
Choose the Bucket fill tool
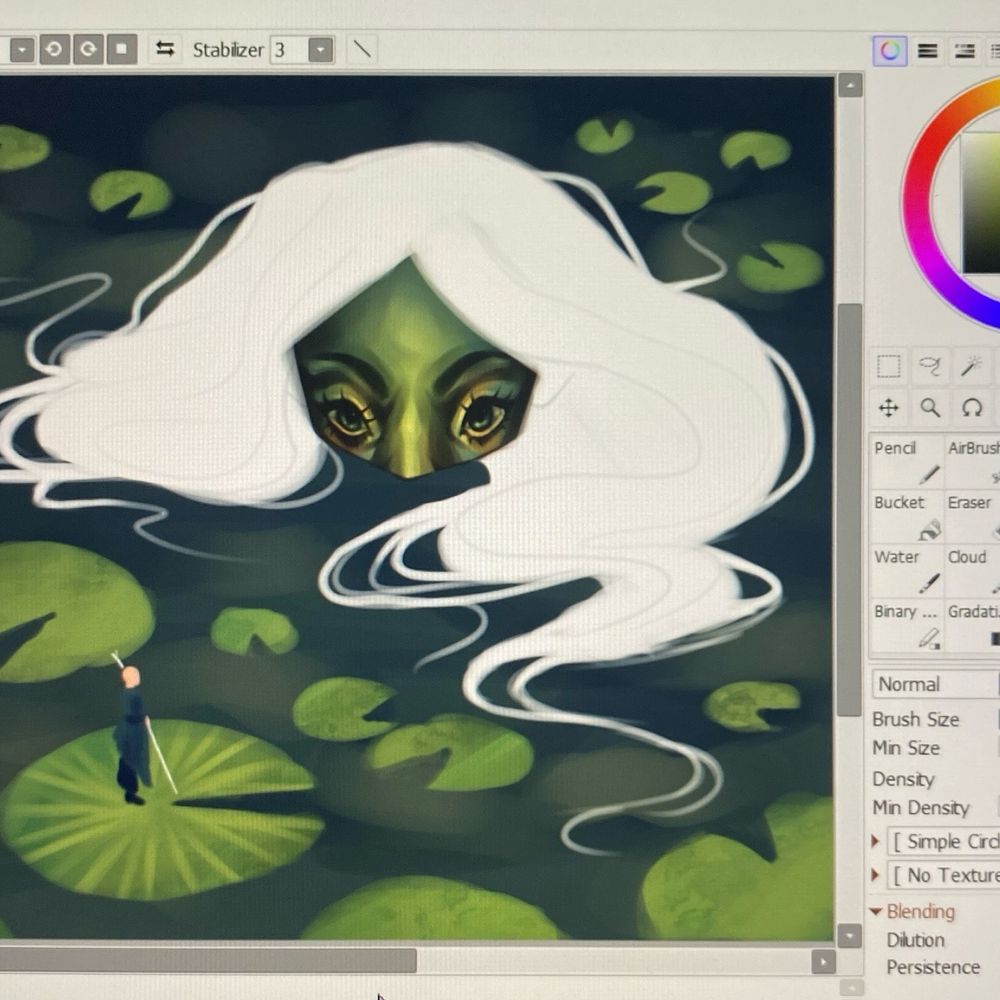click(x=906, y=515)
